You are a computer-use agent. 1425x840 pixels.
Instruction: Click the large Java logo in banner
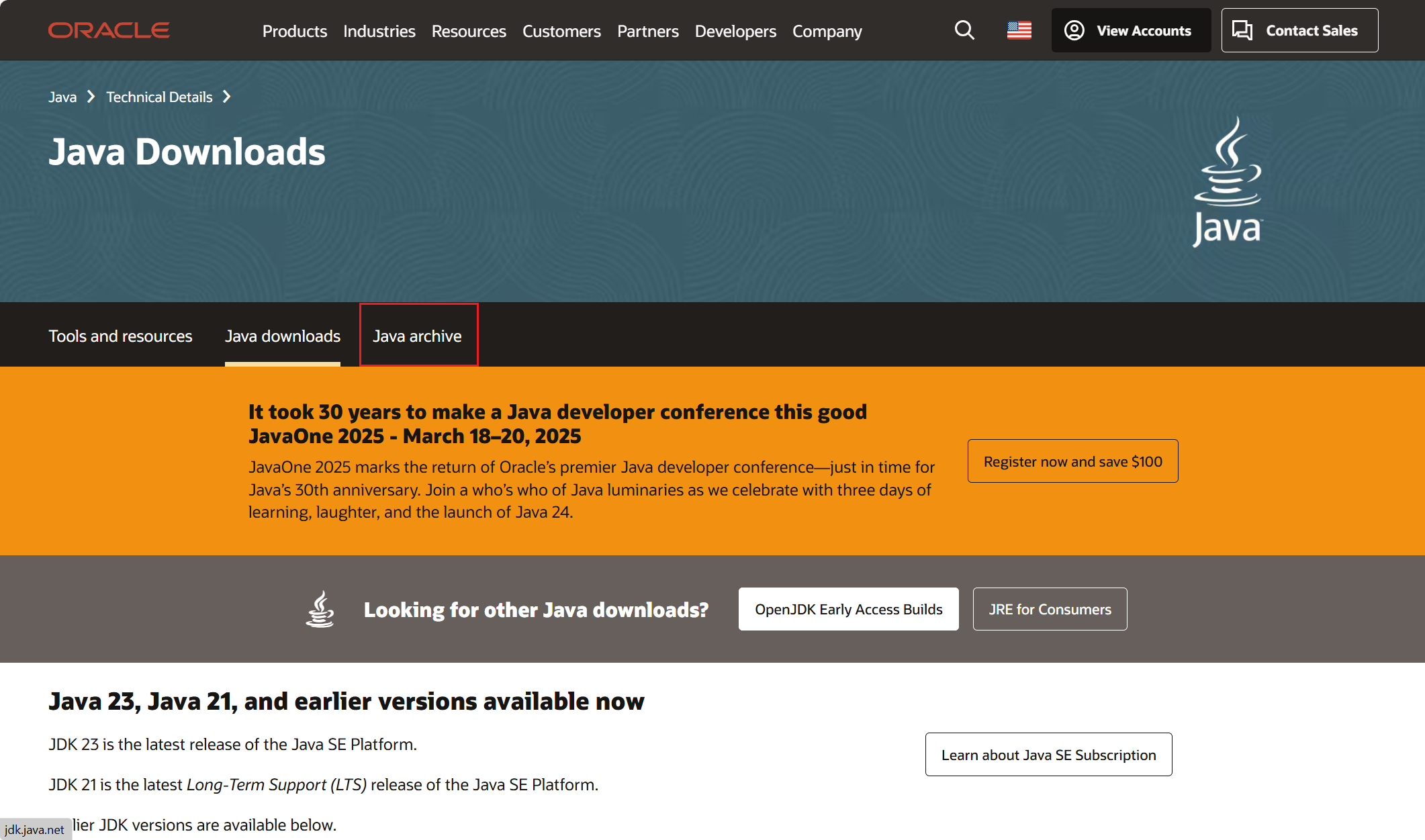click(x=1228, y=182)
